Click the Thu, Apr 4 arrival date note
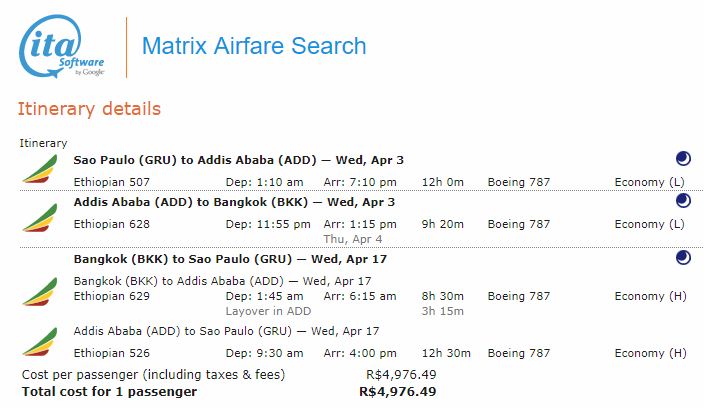The width and height of the screenshot is (704, 408). [352, 239]
